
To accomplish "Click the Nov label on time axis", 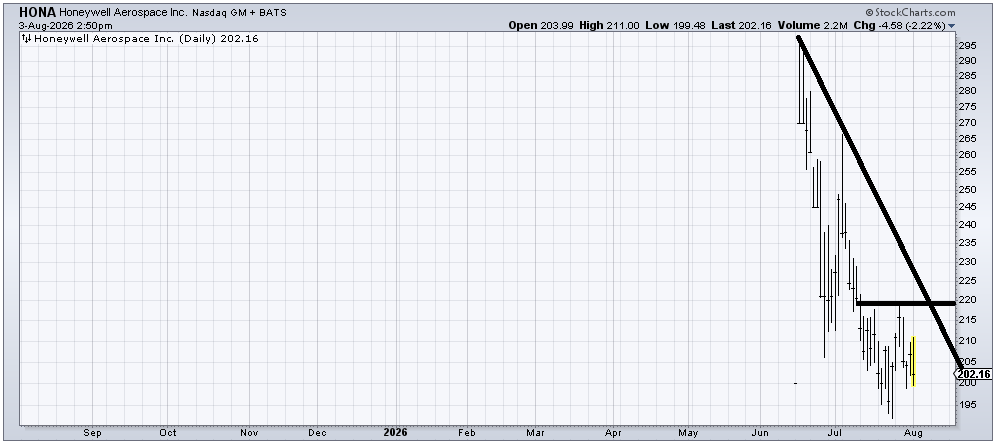I will (x=249, y=433).
